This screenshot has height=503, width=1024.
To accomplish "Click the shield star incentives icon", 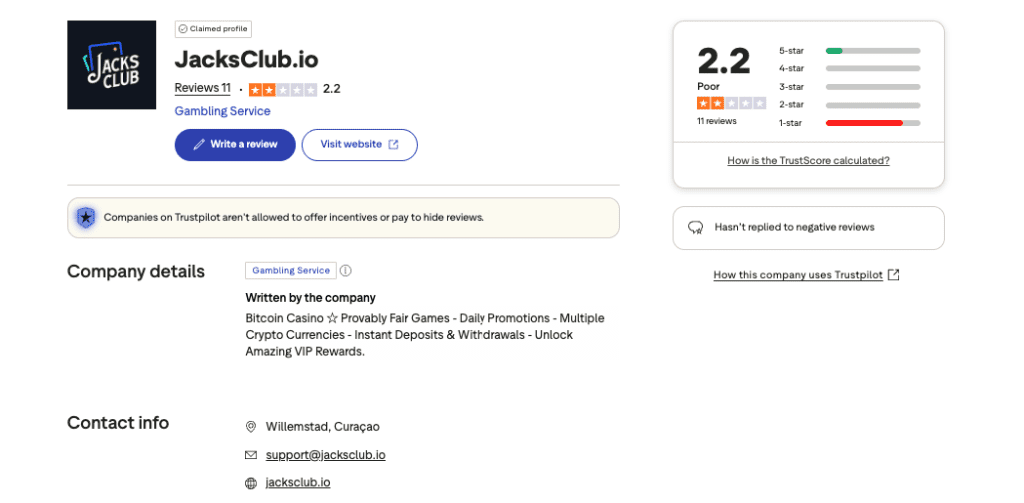I will click(x=86, y=217).
